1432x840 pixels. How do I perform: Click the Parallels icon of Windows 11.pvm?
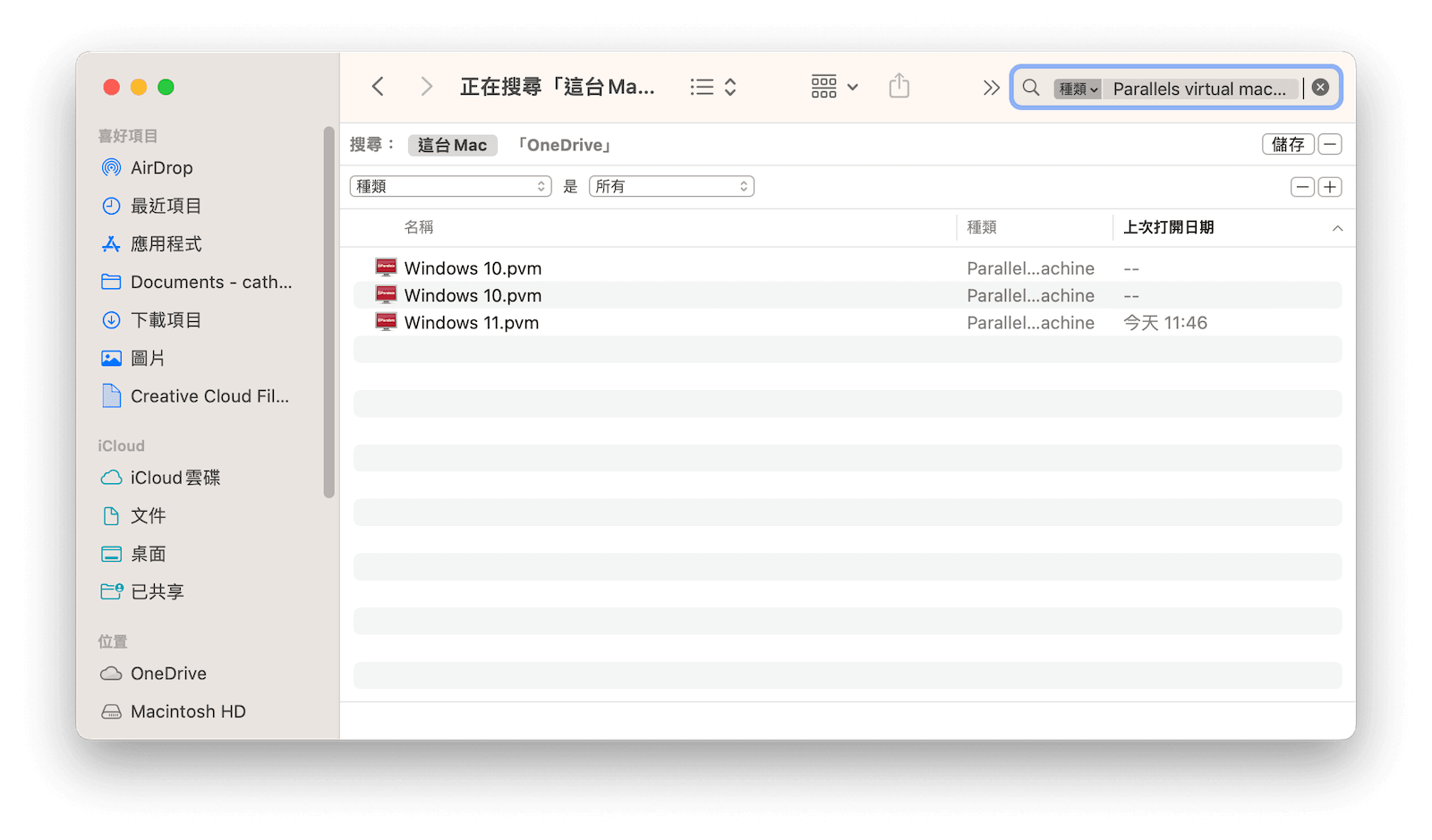click(386, 322)
